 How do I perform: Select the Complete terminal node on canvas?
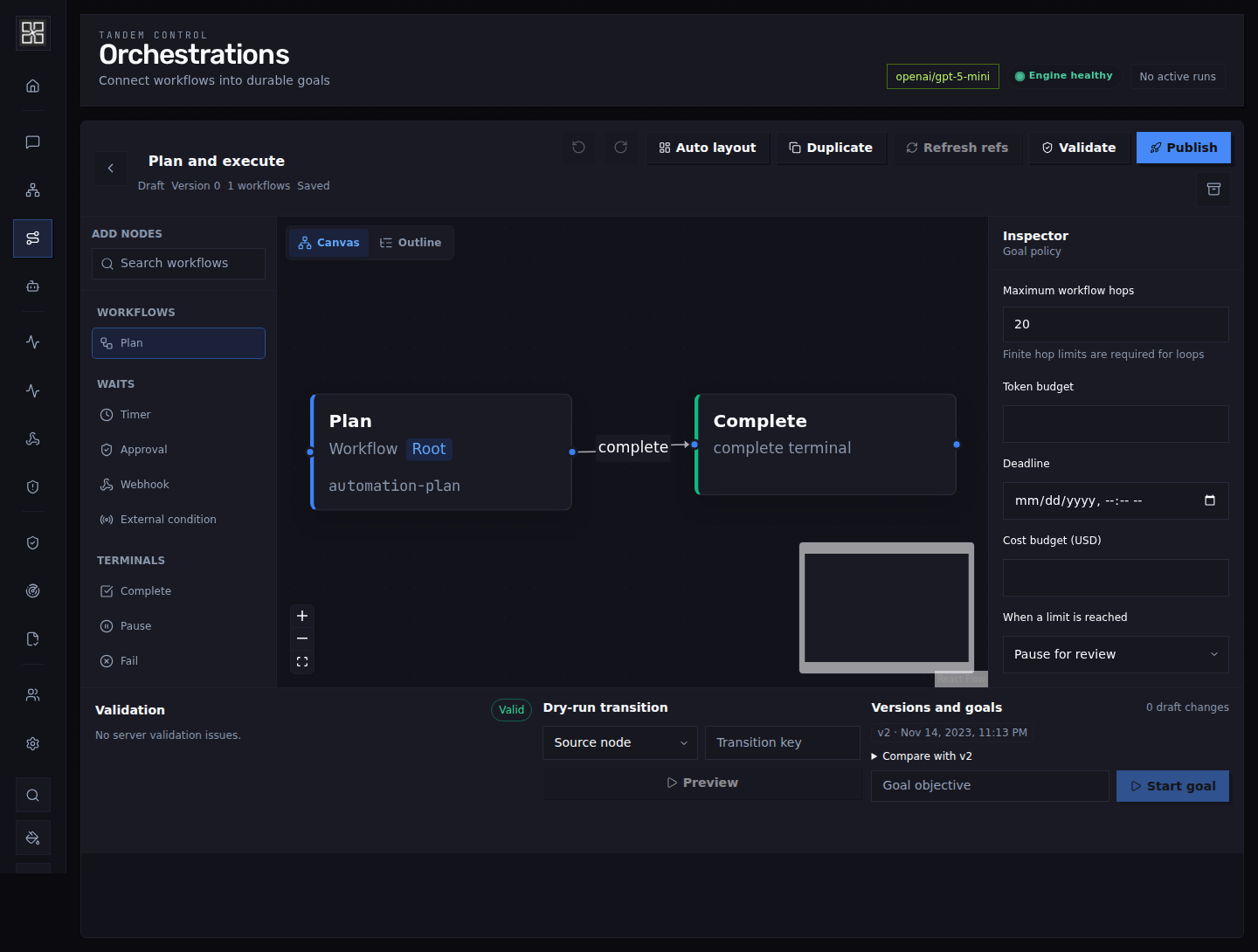click(x=826, y=445)
